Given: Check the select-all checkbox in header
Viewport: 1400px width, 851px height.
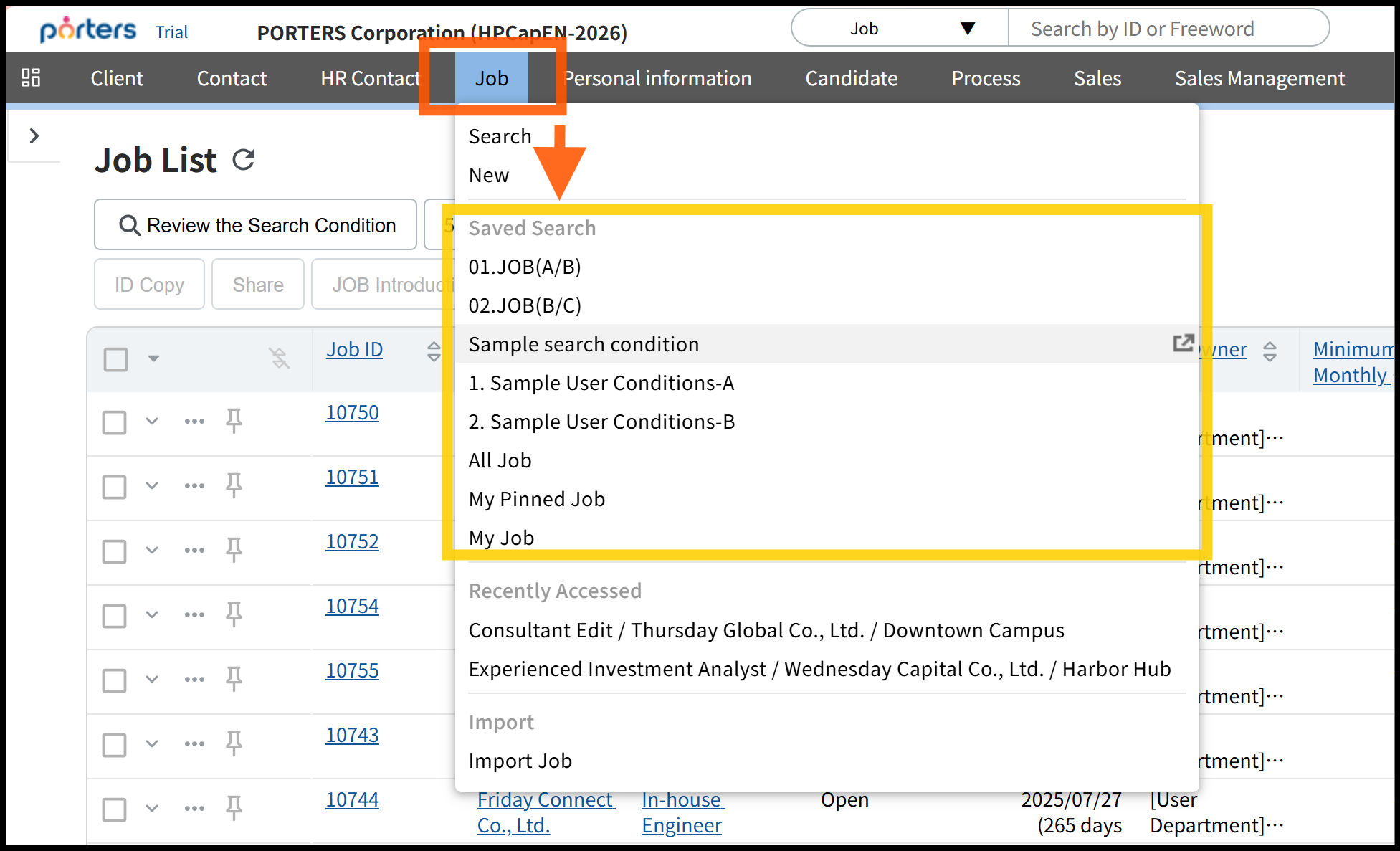Looking at the screenshot, I should click(115, 358).
